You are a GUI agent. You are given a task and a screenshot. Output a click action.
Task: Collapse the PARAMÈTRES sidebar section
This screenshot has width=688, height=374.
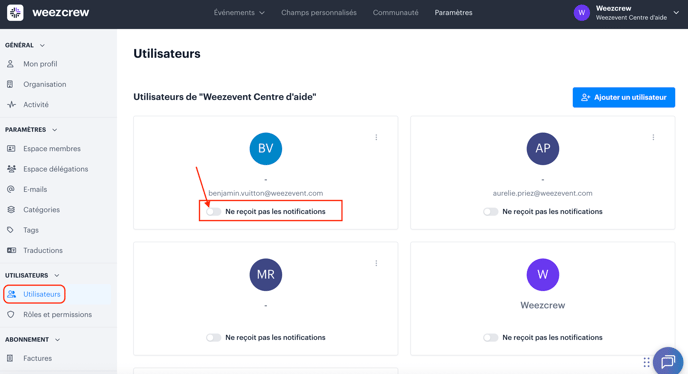(31, 129)
